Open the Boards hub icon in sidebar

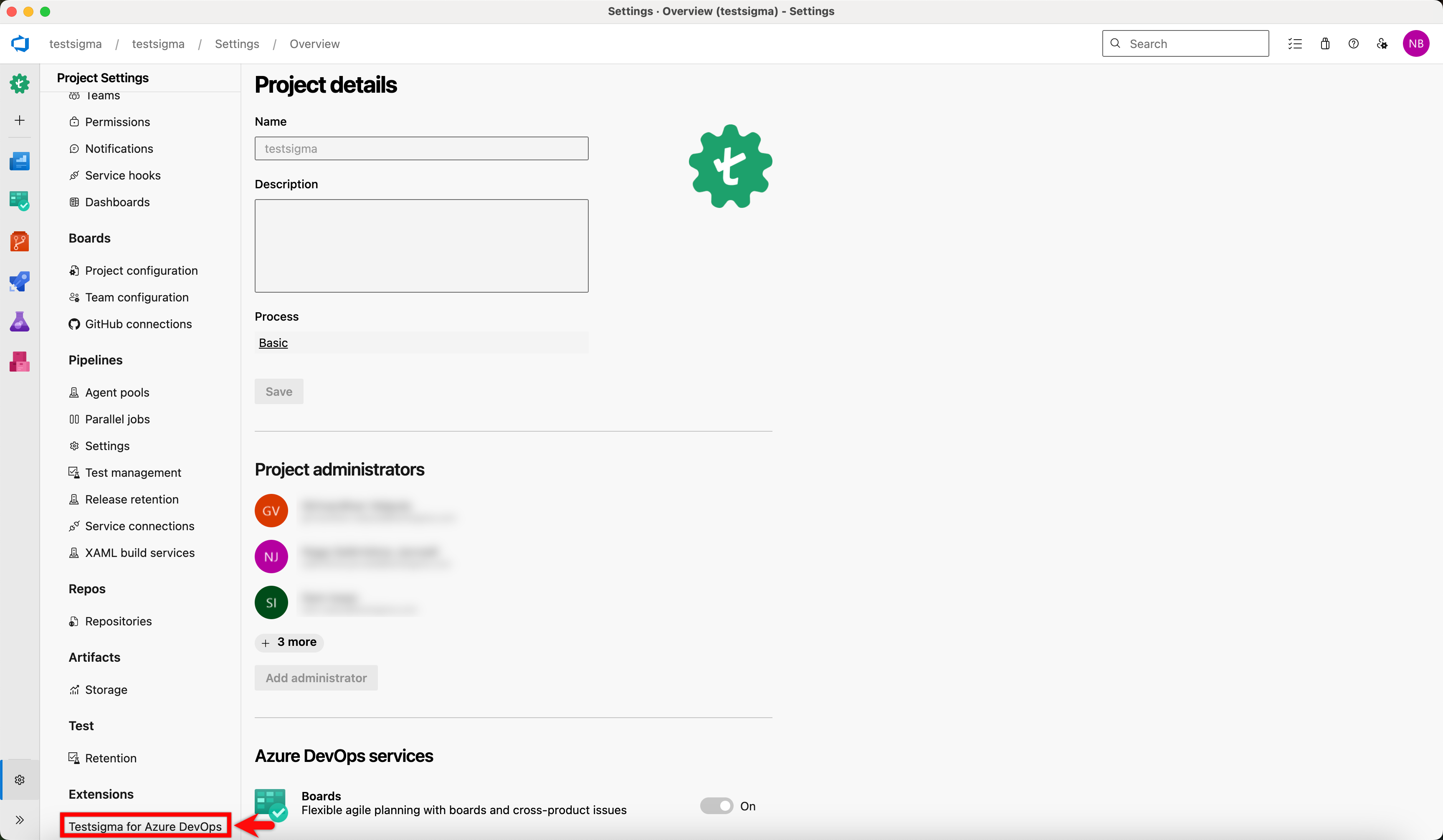tap(20, 201)
